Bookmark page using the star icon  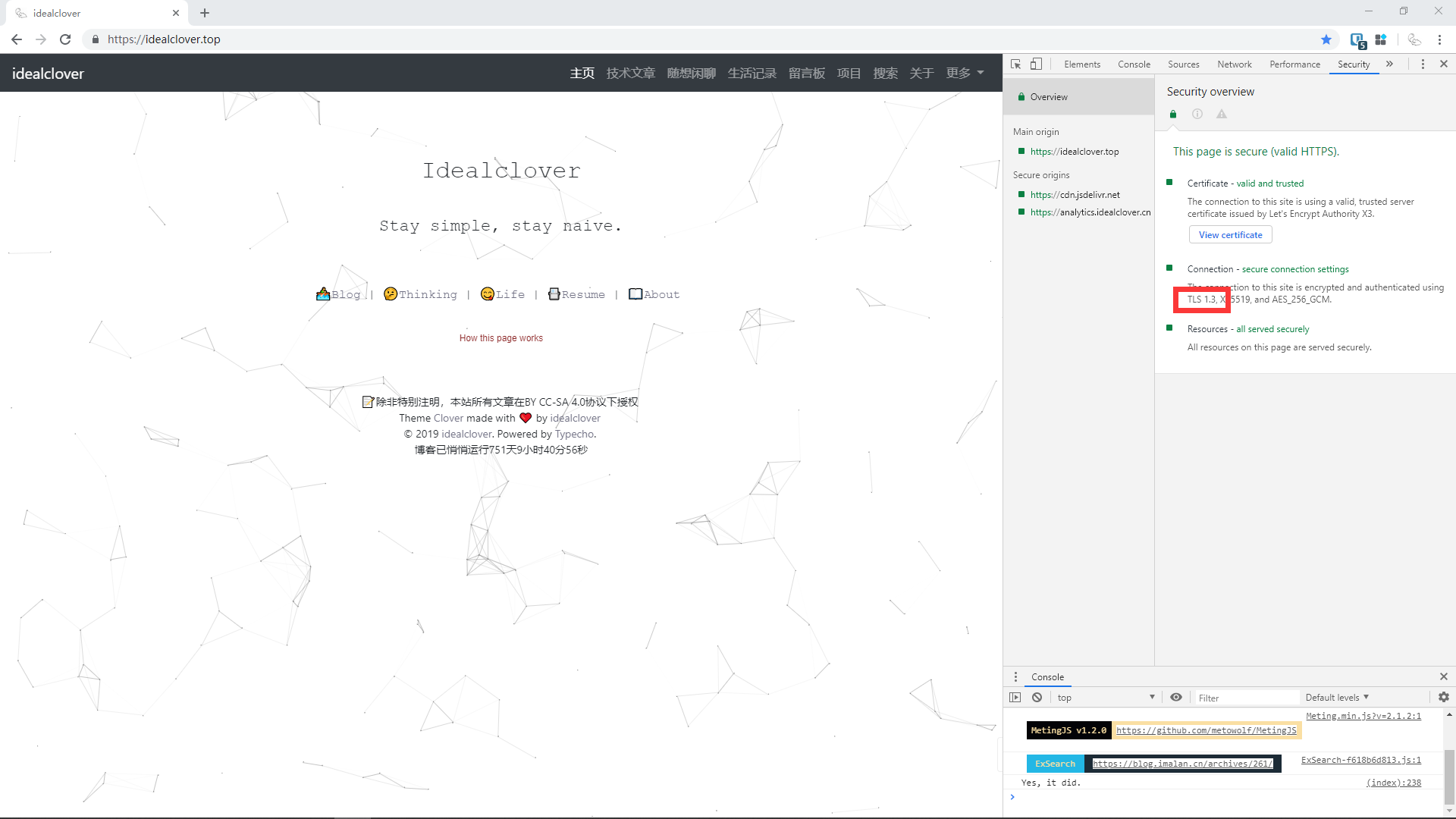1326,39
